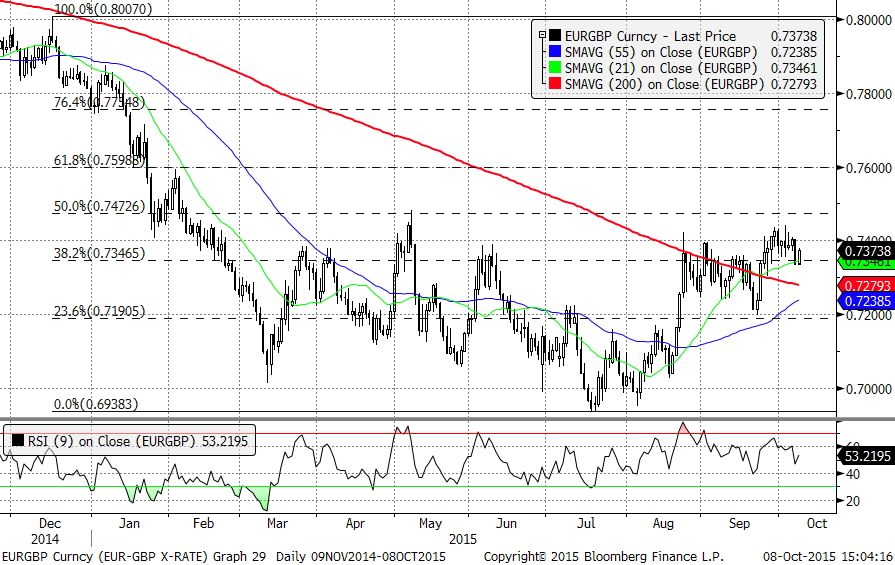Viewport: 895px width, 565px height.
Task: Select SMAVG (21) on Close legend entry
Action: 661,68
